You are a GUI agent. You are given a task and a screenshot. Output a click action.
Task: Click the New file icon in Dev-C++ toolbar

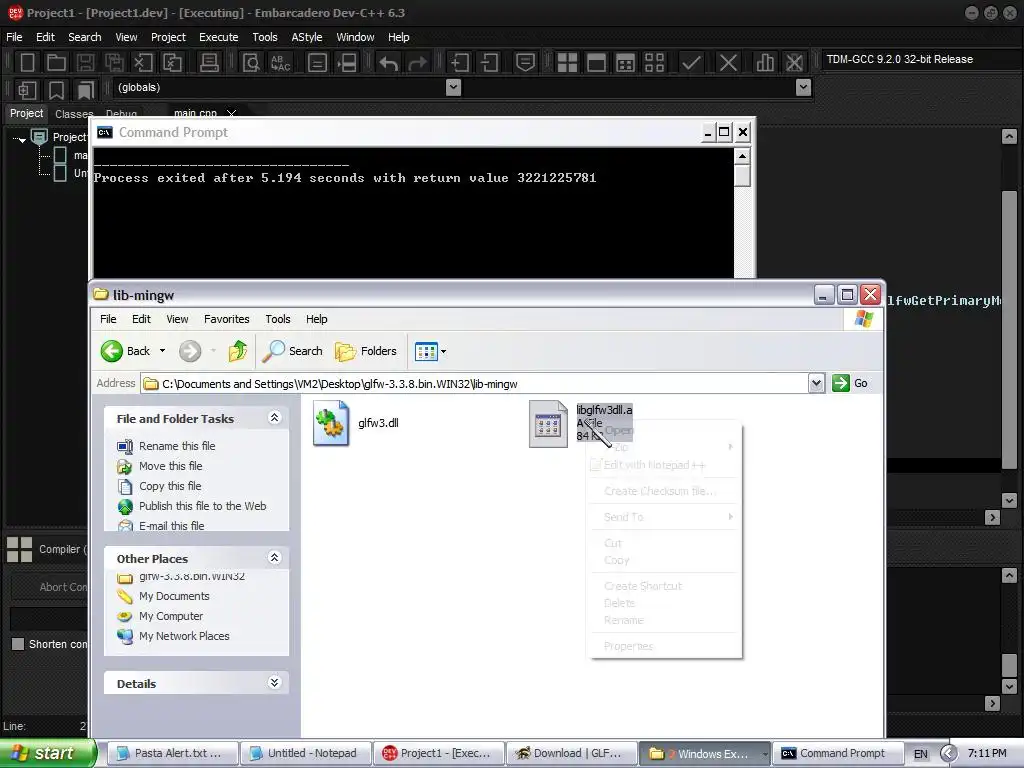(x=27, y=63)
